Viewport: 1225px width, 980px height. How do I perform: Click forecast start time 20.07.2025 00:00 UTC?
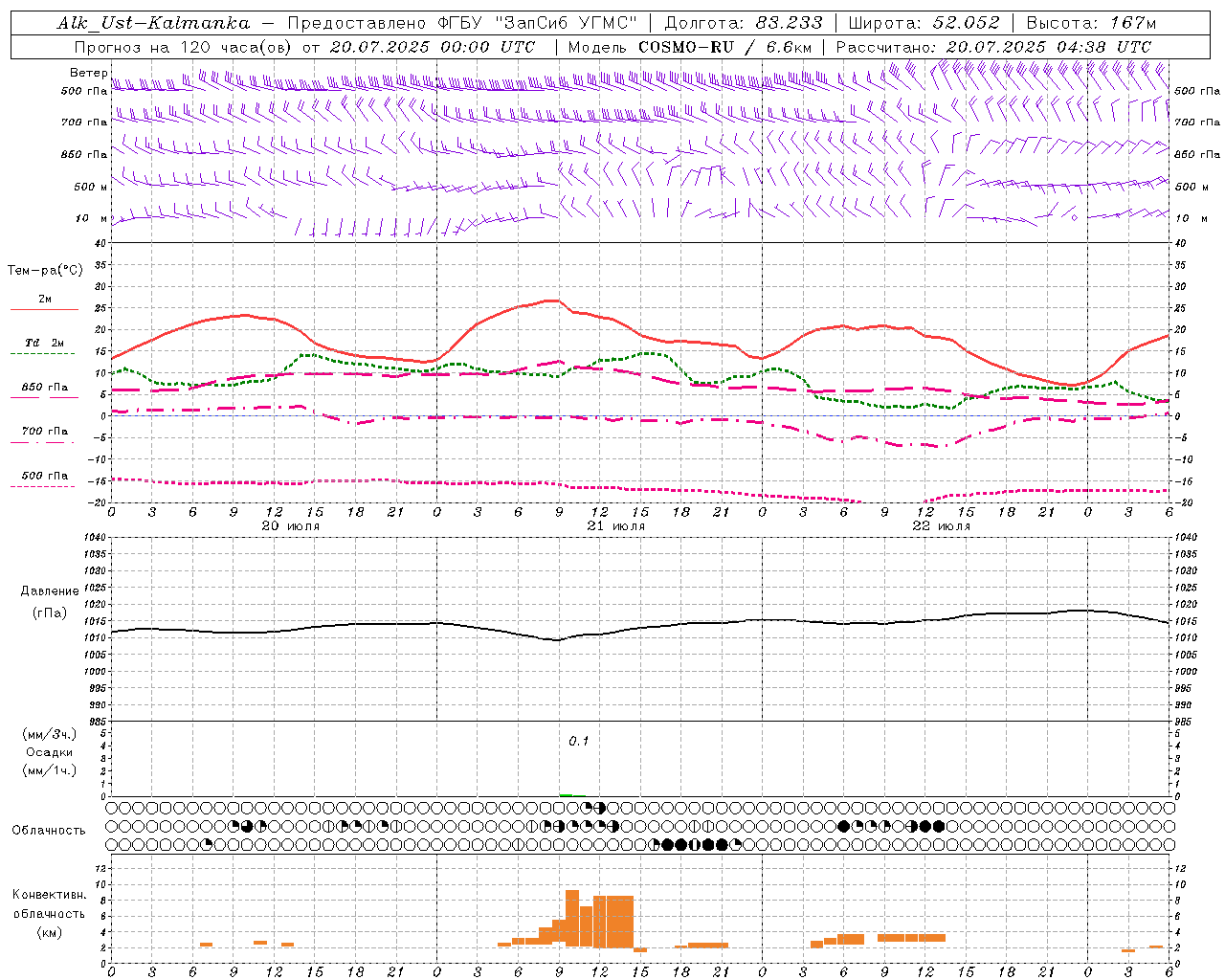pos(433,47)
